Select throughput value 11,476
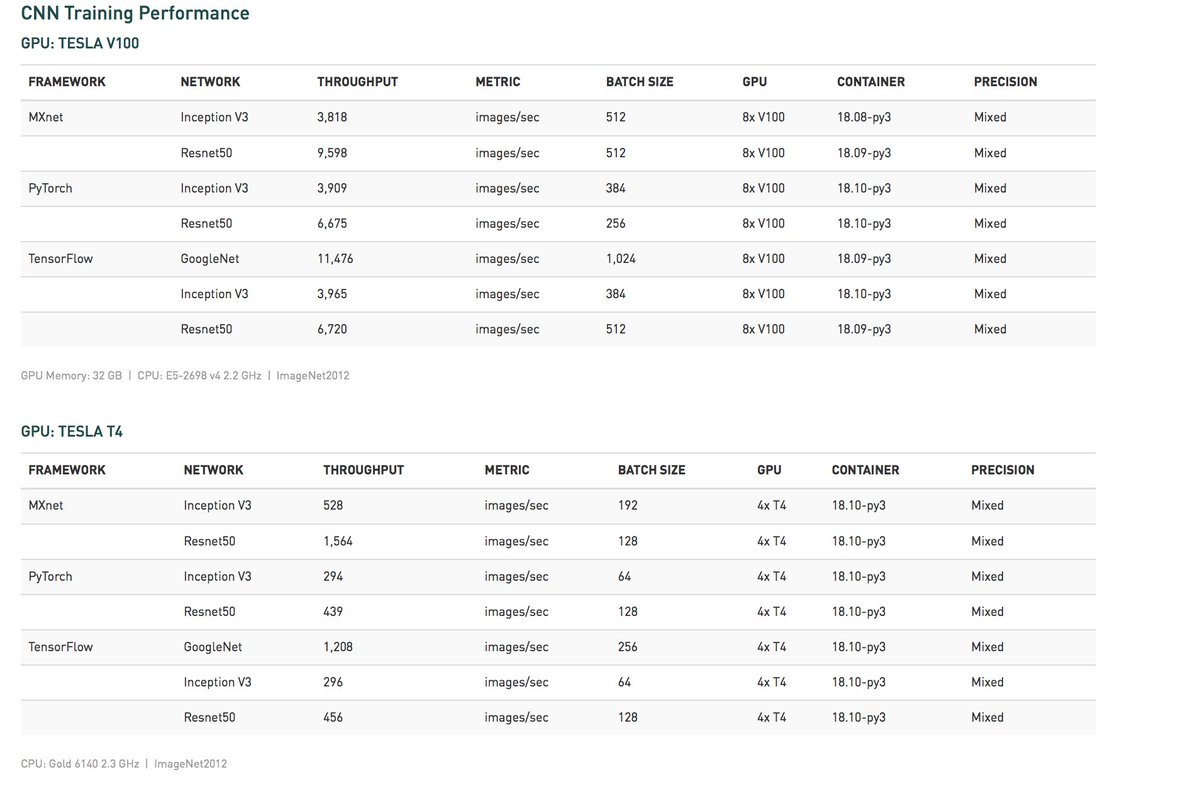 click(335, 258)
